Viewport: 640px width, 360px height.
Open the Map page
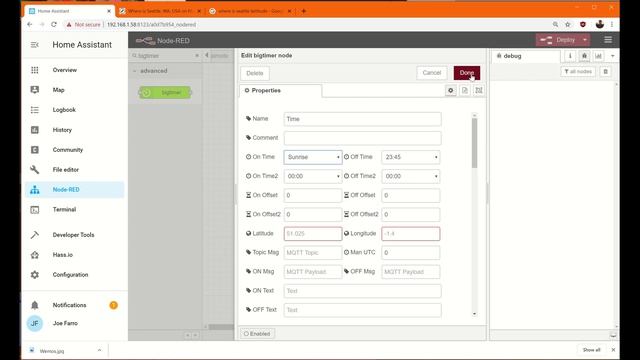coord(58,90)
